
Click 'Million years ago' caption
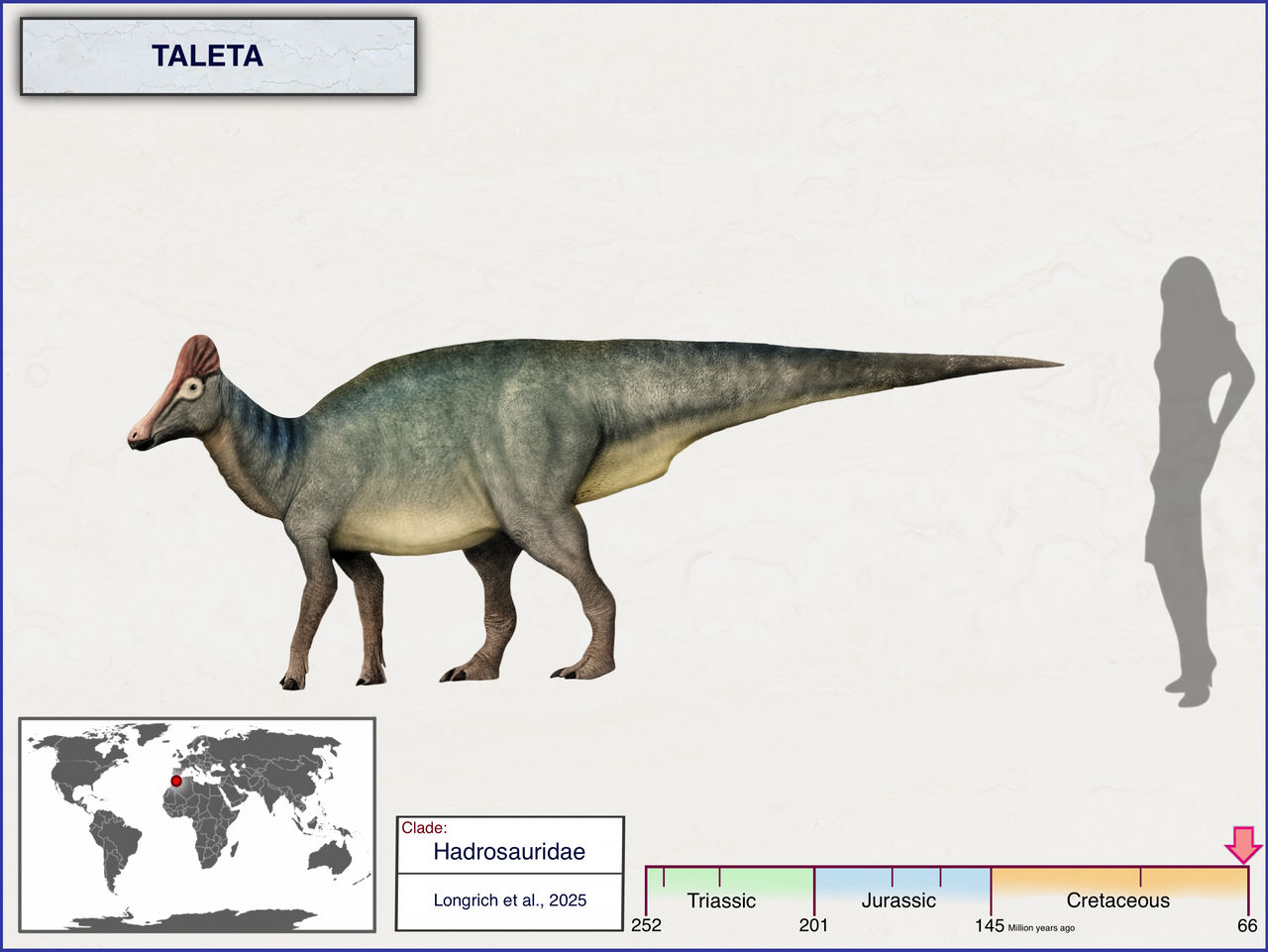tap(1041, 928)
